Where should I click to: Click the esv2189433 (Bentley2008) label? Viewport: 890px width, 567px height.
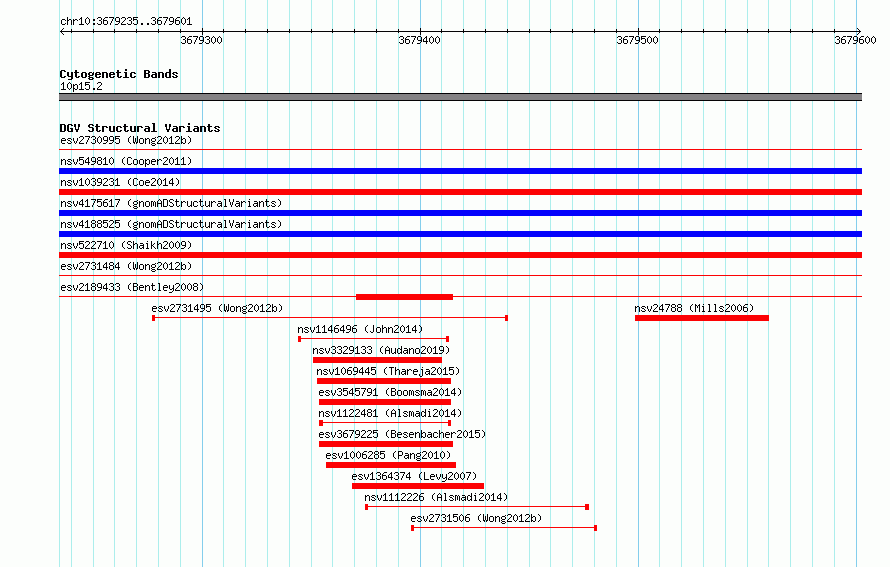132,287
